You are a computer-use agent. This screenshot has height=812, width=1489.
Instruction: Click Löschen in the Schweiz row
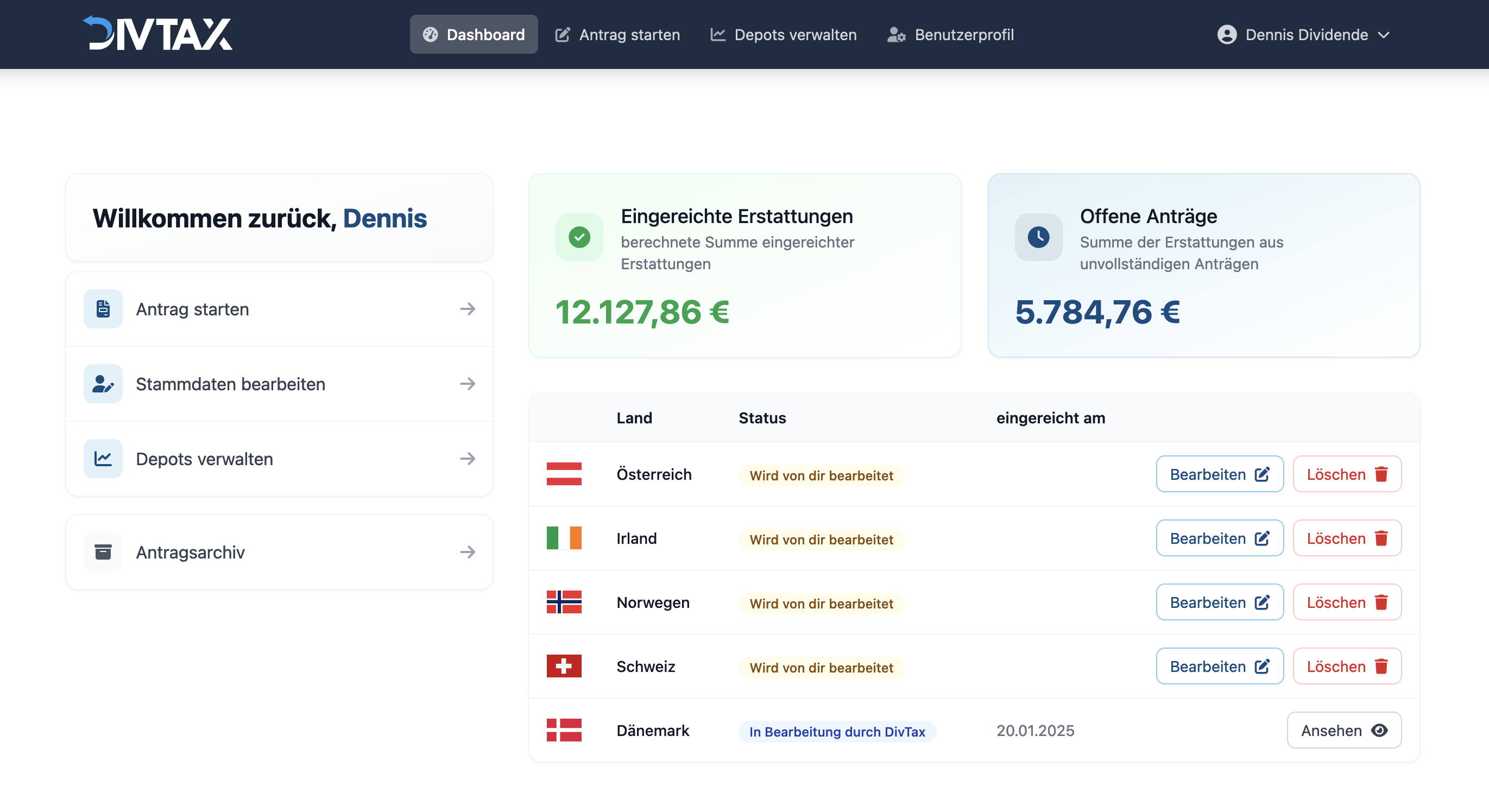click(1347, 667)
